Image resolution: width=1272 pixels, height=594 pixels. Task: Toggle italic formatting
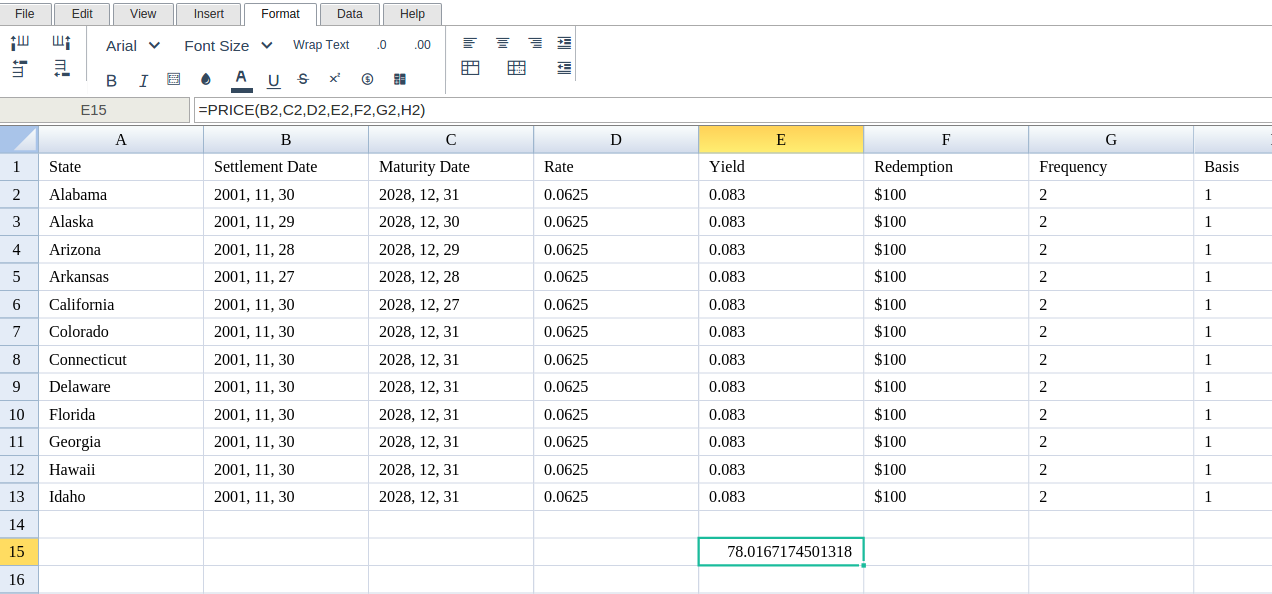(x=143, y=80)
